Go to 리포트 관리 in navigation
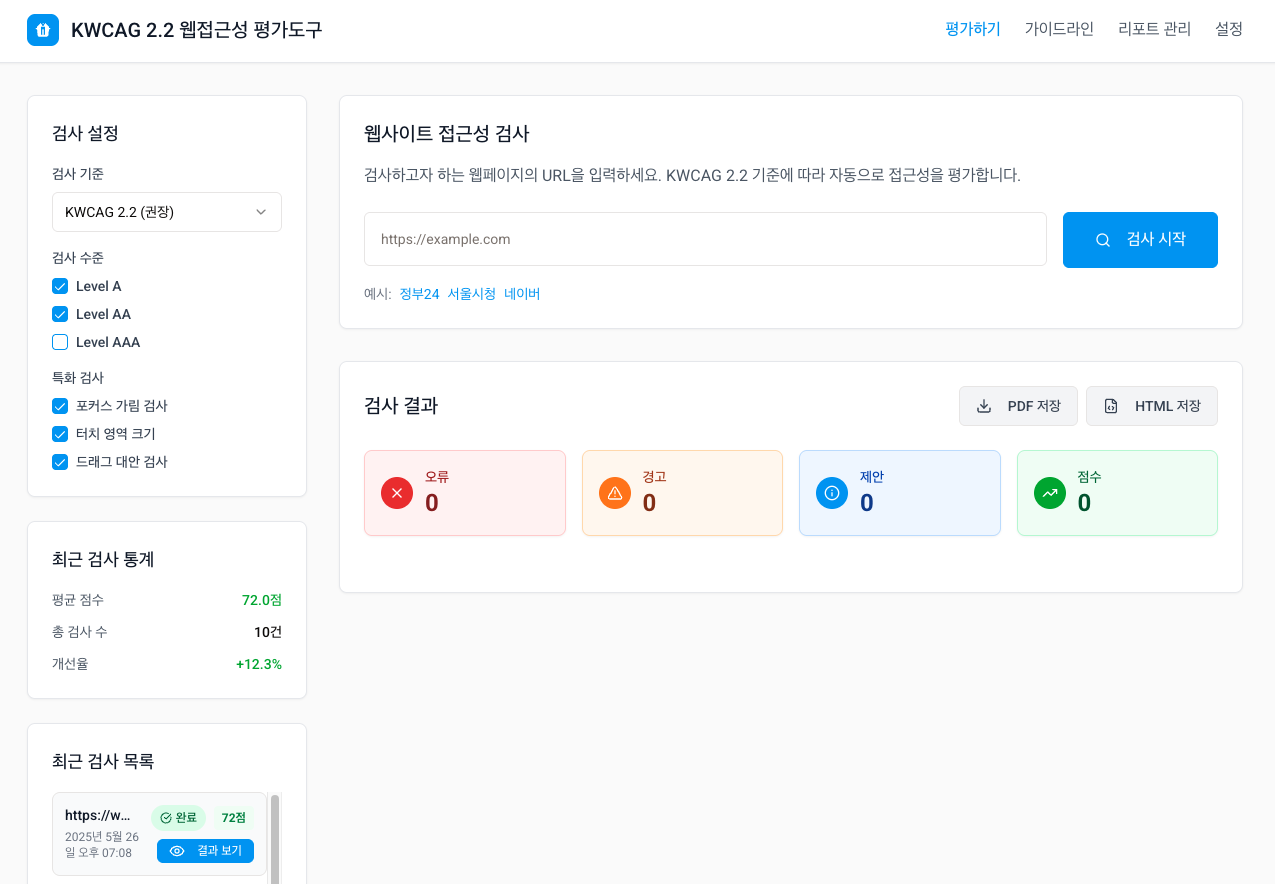Viewport: 1275px width, 884px height. pyautogui.click(x=1154, y=29)
